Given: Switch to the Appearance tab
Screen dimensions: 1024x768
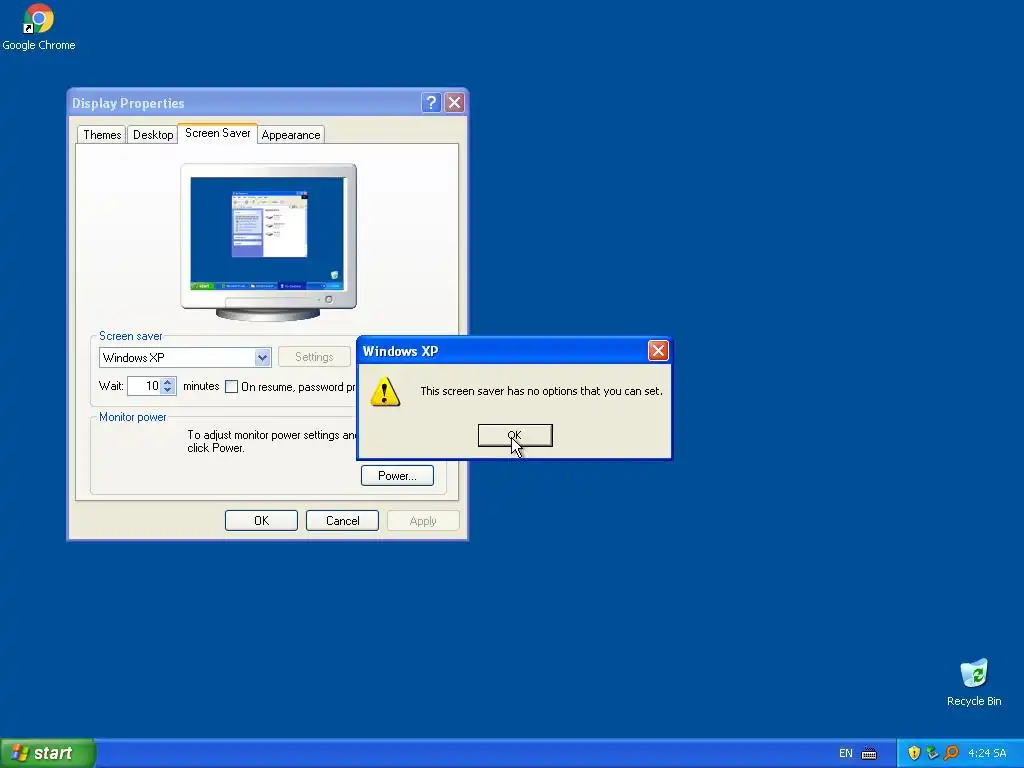Looking at the screenshot, I should (x=291, y=135).
